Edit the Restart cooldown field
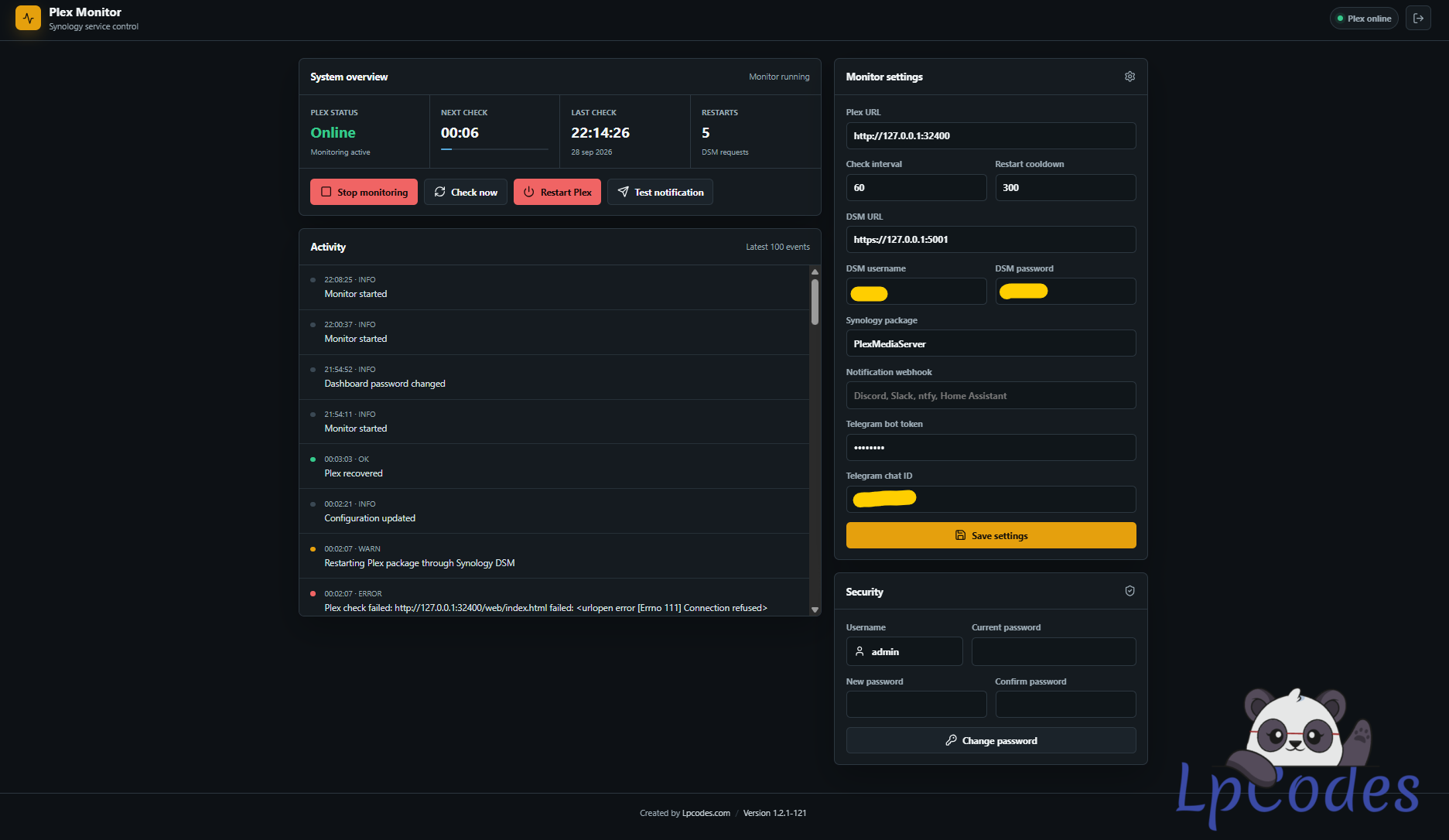 (x=1065, y=187)
